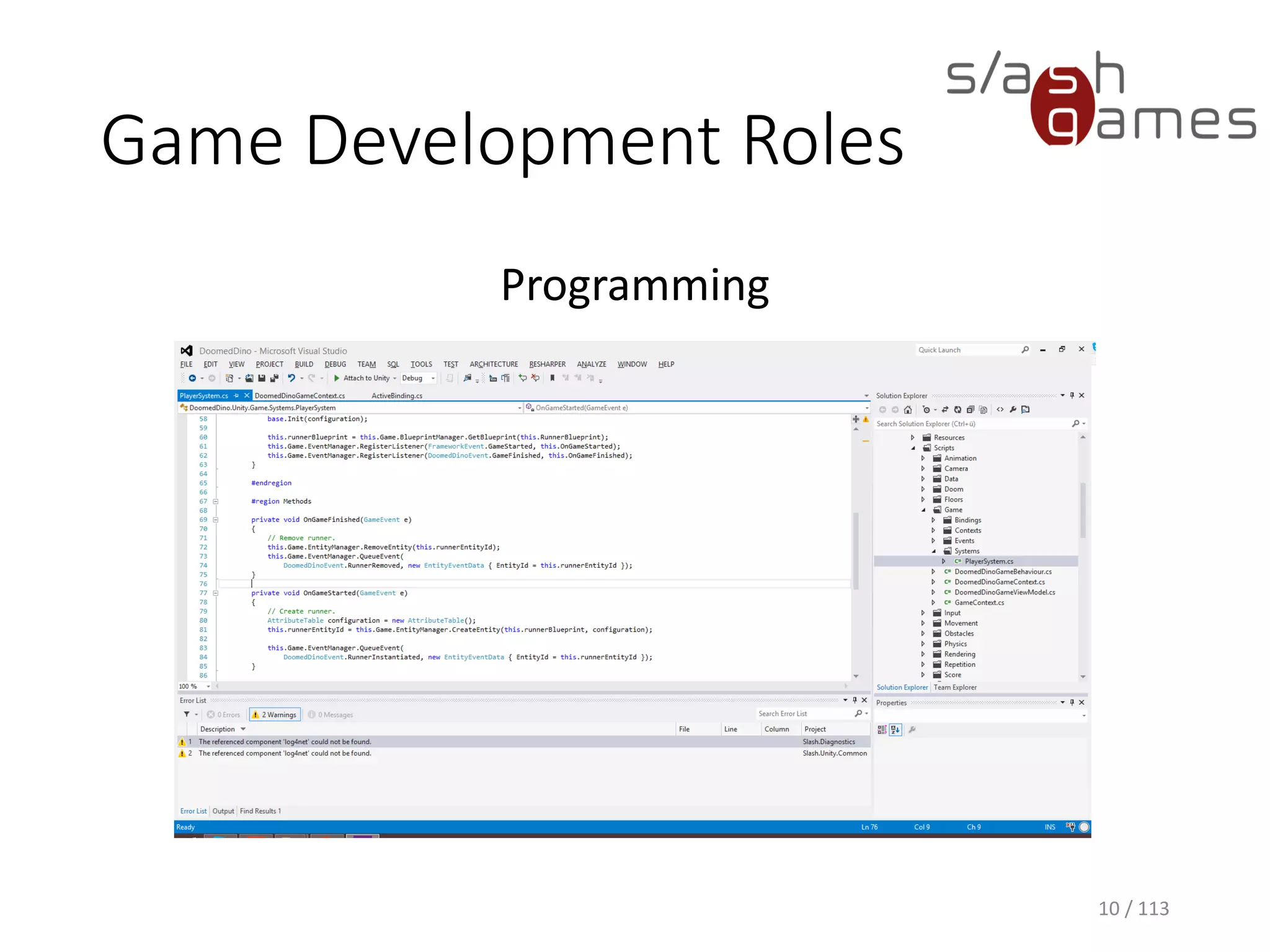Click the Uncomment selection icon

535,377
